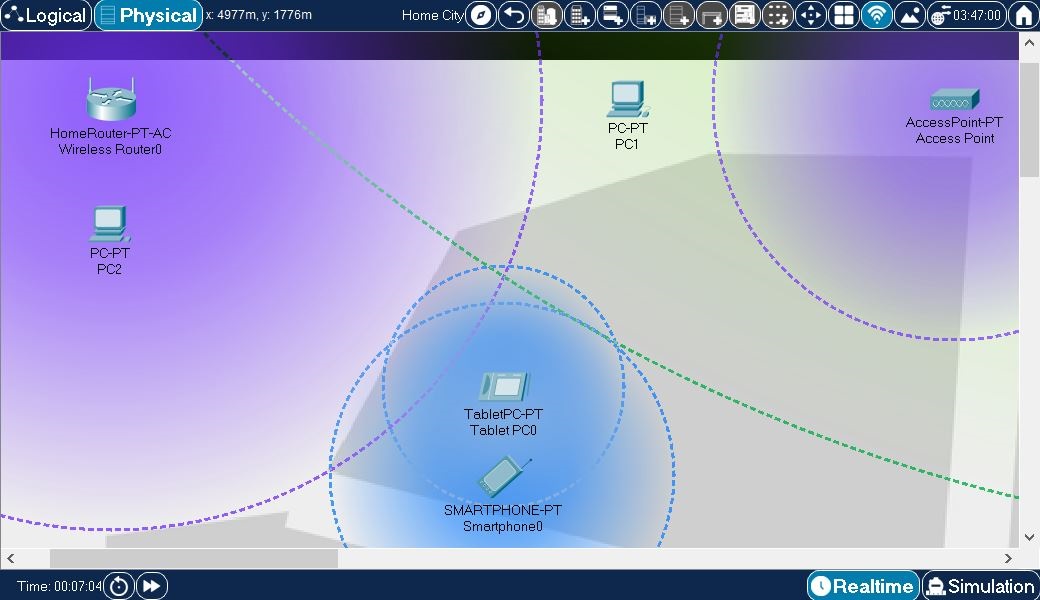Image resolution: width=1040 pixels, height=600 pixels.
Task: Open environment time showing 03:47:00
Action: coord(966,15)
